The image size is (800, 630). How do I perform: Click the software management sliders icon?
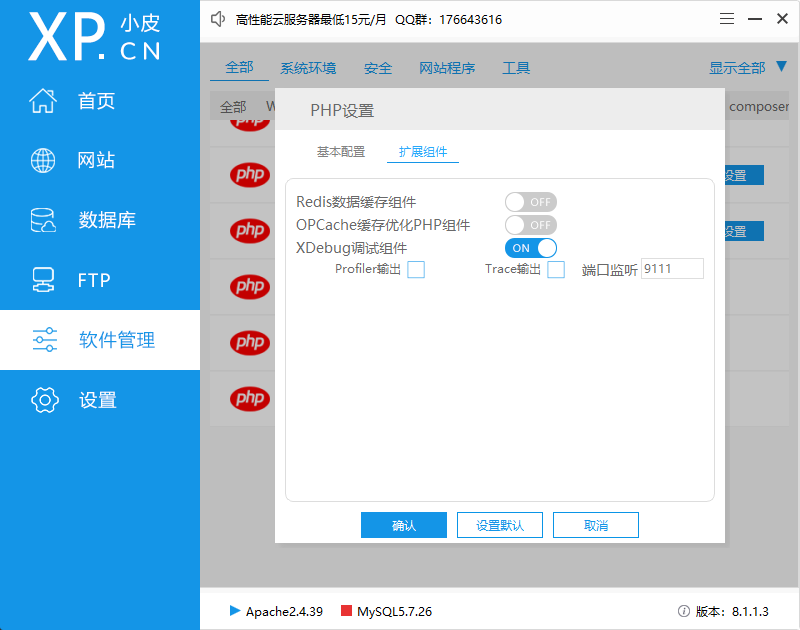(x=44, y=340)
